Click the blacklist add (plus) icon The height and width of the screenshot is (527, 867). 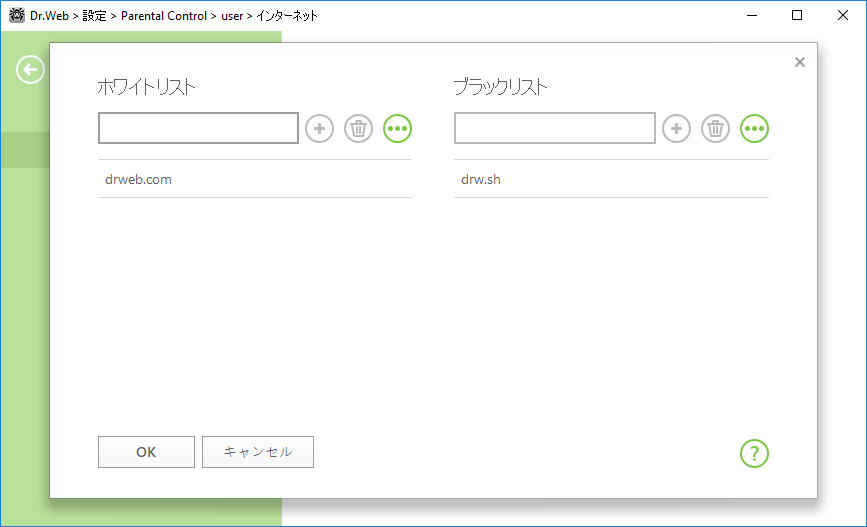coord(676,129)
